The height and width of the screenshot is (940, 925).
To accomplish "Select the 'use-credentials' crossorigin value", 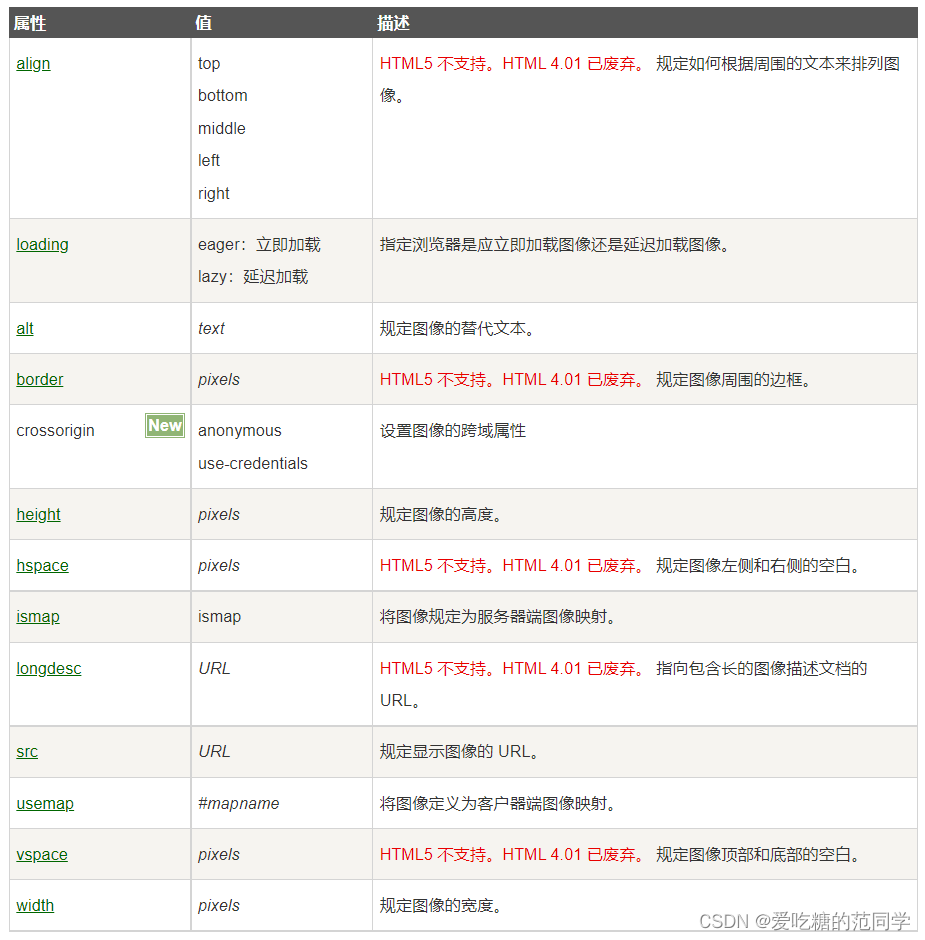I will [252, 463].
